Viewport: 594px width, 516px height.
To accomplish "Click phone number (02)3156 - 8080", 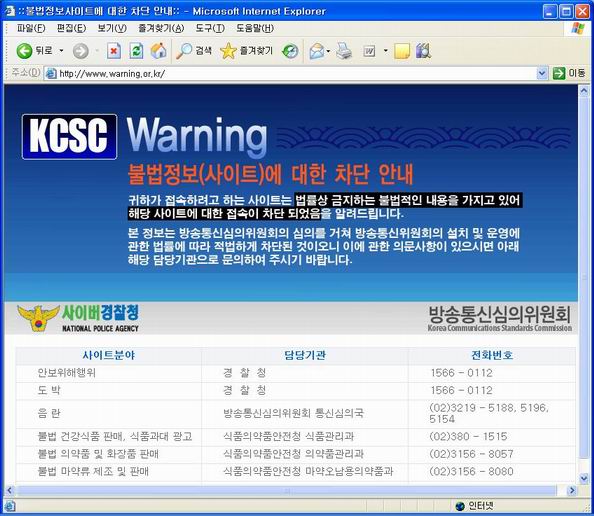I will click(x=471, y=471).
